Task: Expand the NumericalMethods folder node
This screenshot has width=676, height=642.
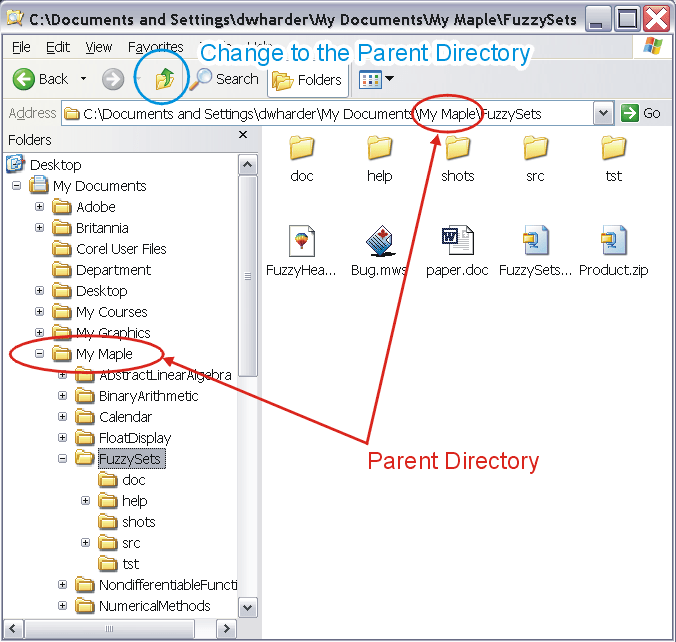Action: [x=63, y=605]
